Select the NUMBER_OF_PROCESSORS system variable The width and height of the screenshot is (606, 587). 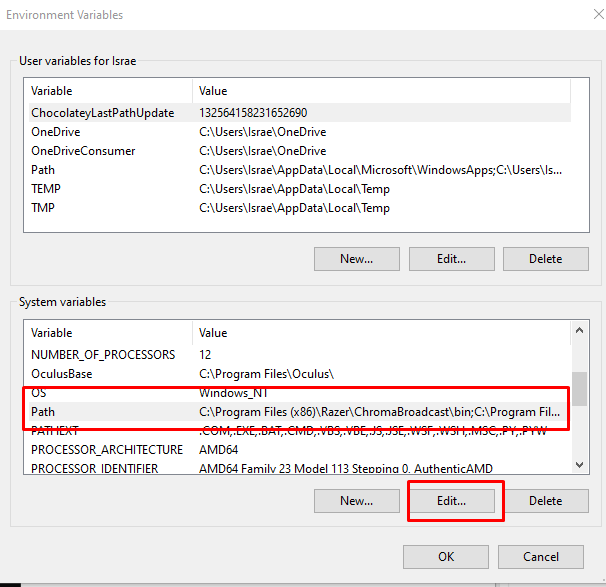(x=103, y=355)
